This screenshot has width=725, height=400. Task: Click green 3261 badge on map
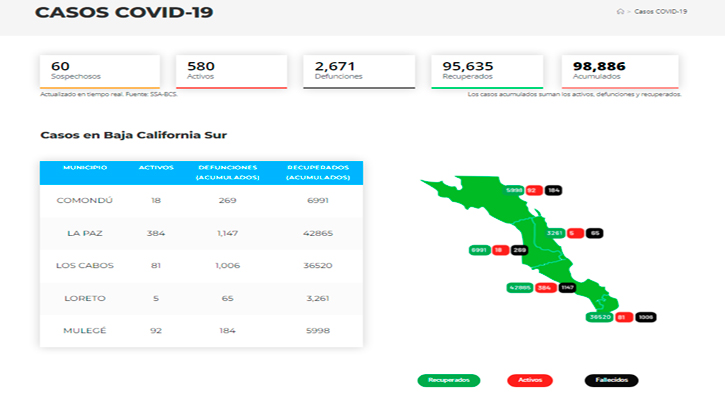[x=555, y=233]
